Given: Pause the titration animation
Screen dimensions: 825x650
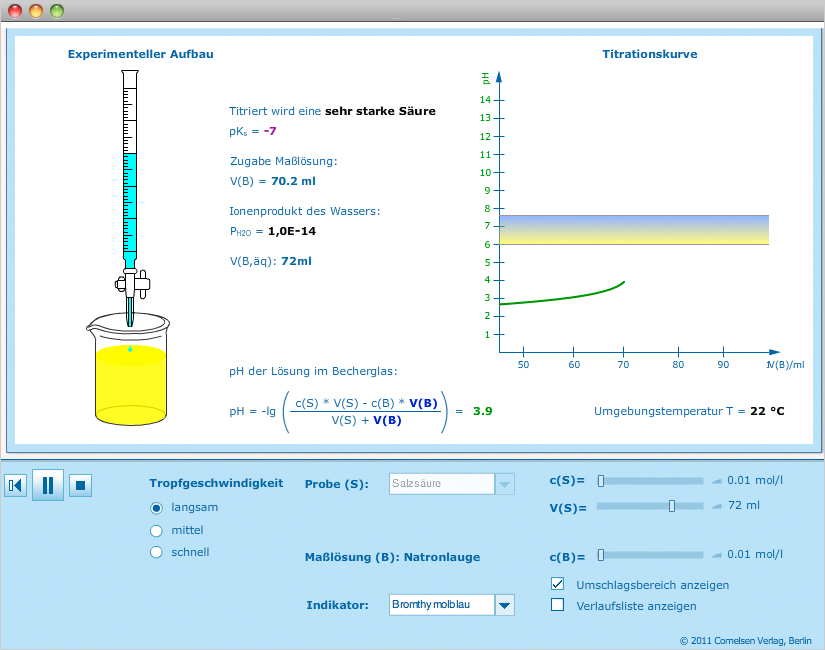Looking at the screenshot, I should click(47, 486).
